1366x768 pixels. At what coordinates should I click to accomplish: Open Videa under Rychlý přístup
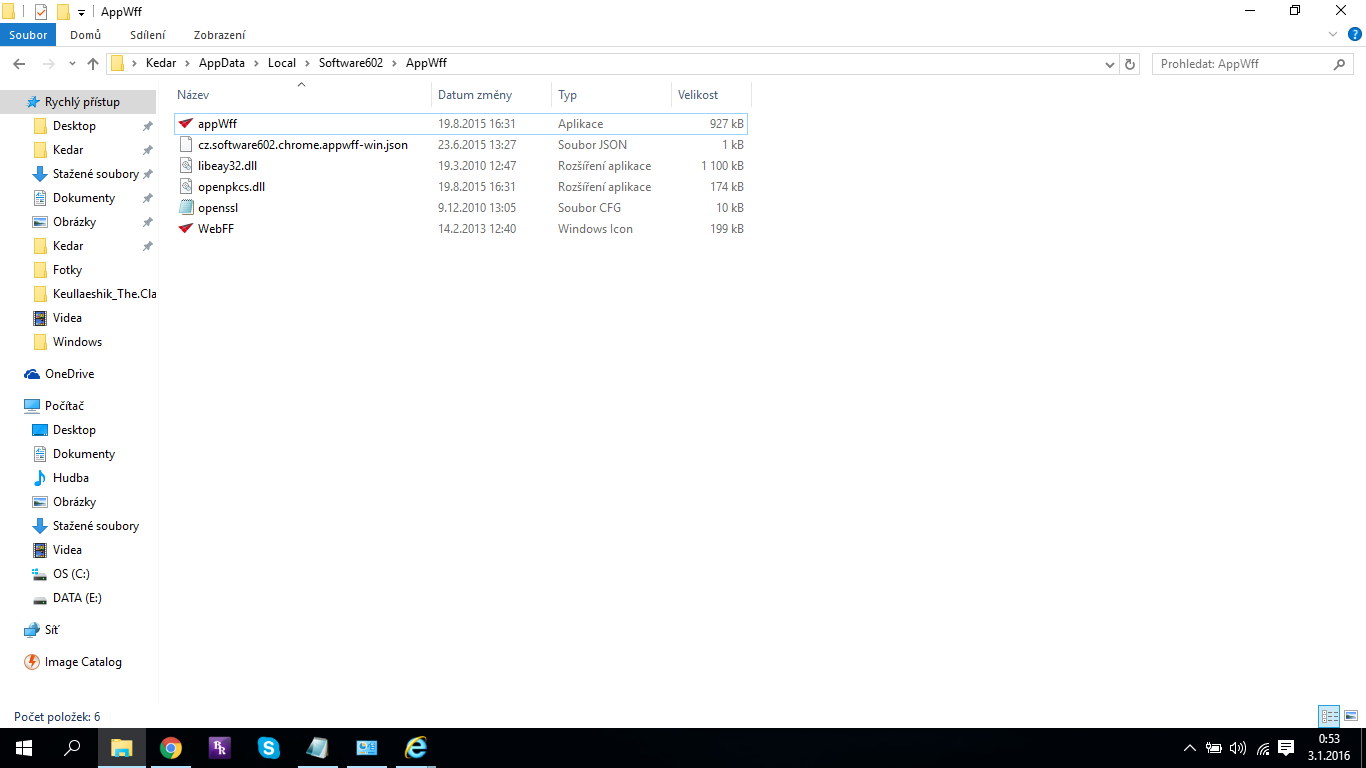point(67,318)
